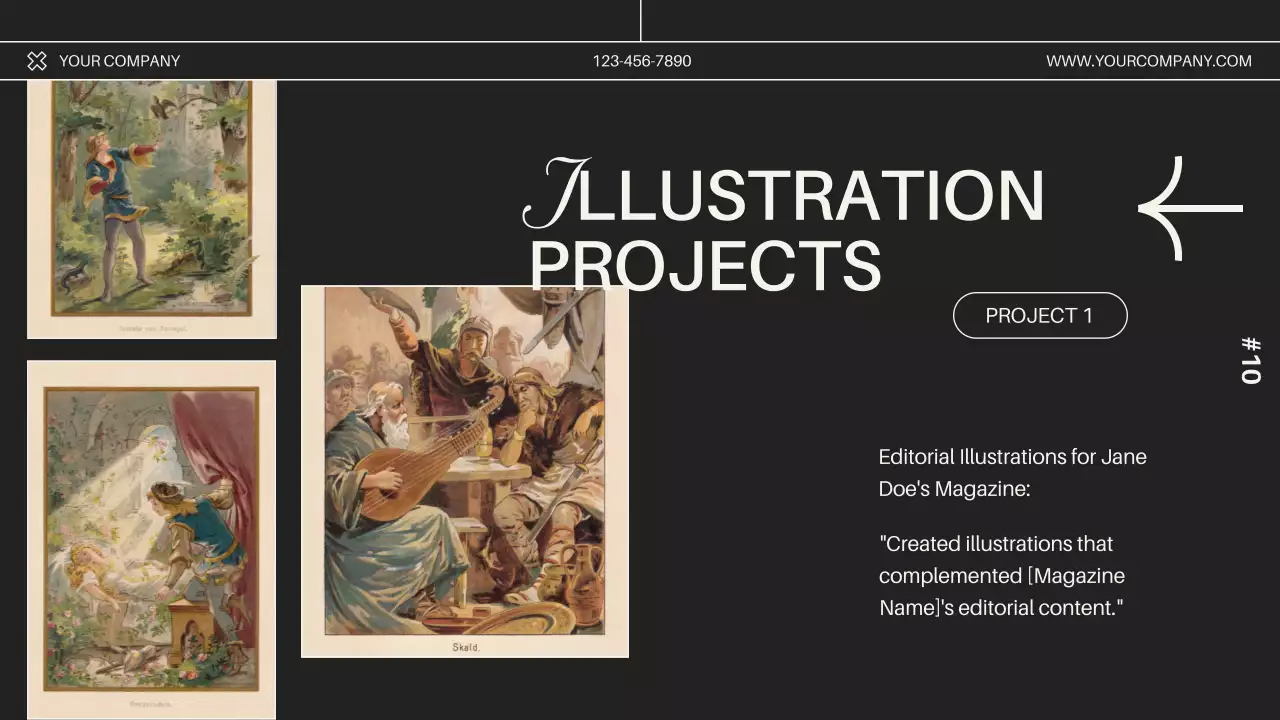The image size is (1280, 720).
Task: Select the "Editorial Illustrations for Jane Doe's Magazine" text
Action: (x=1012, y=472)
